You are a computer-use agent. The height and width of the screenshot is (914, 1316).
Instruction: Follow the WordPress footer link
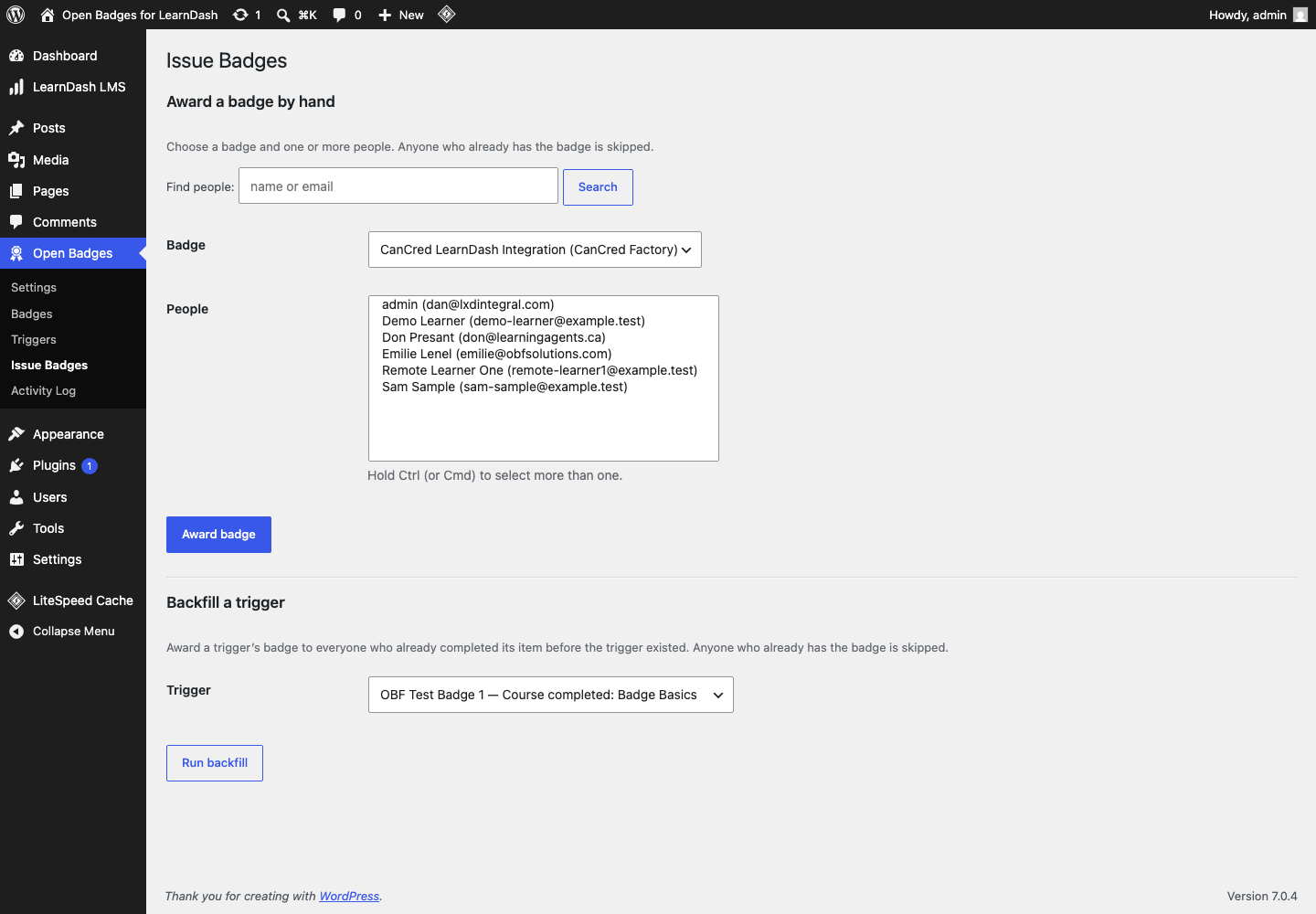349,897
